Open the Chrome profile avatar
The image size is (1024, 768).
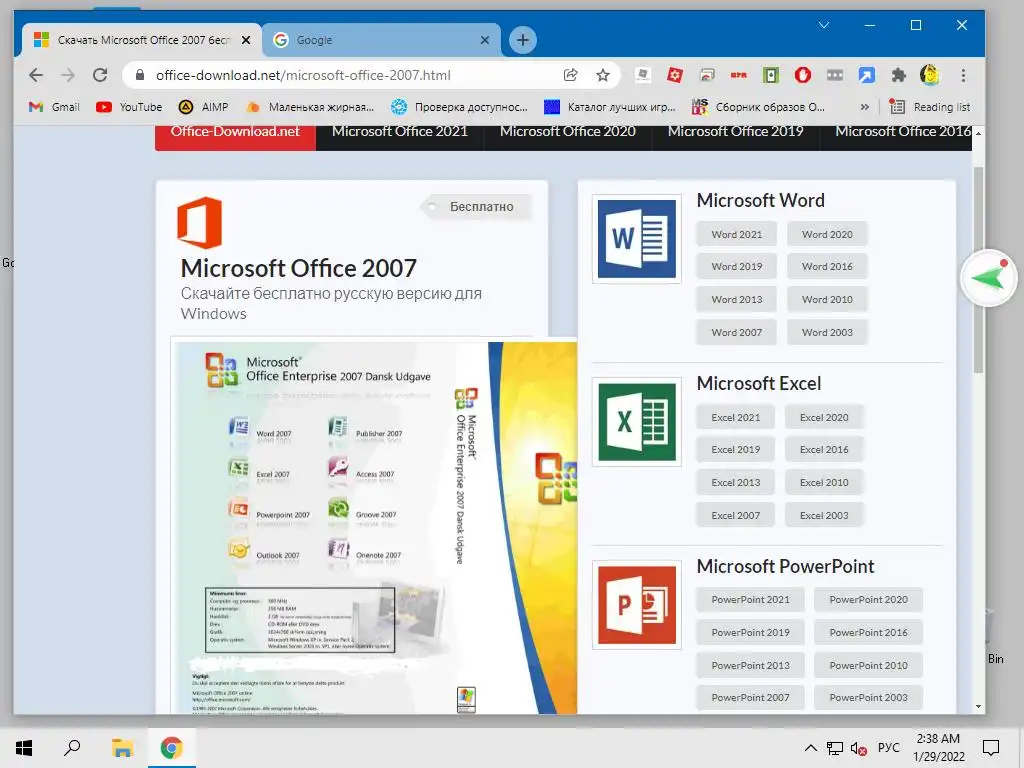click(929, 75)
